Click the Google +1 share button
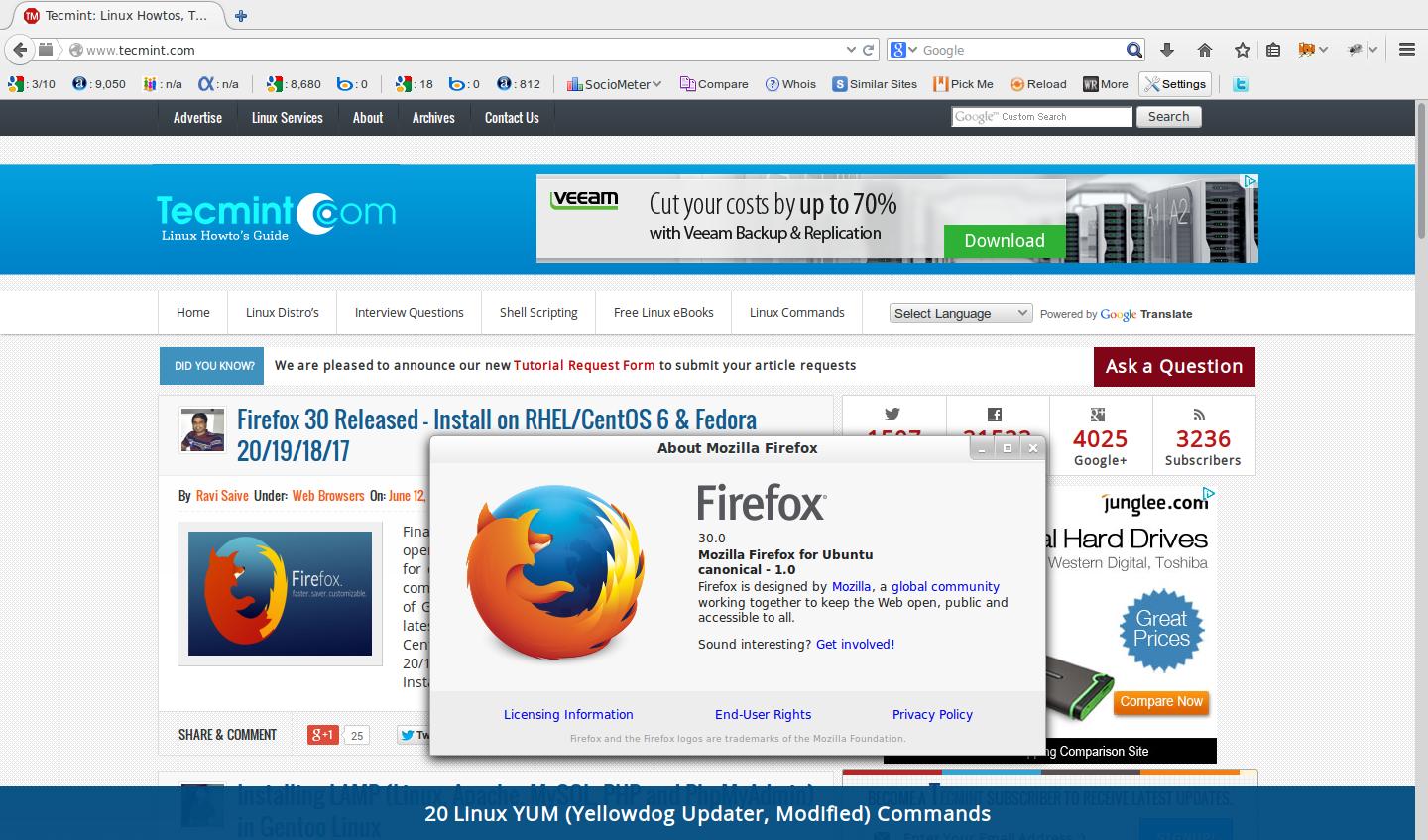This screenshot has height=840, width=1428. [x=323, y=735]
